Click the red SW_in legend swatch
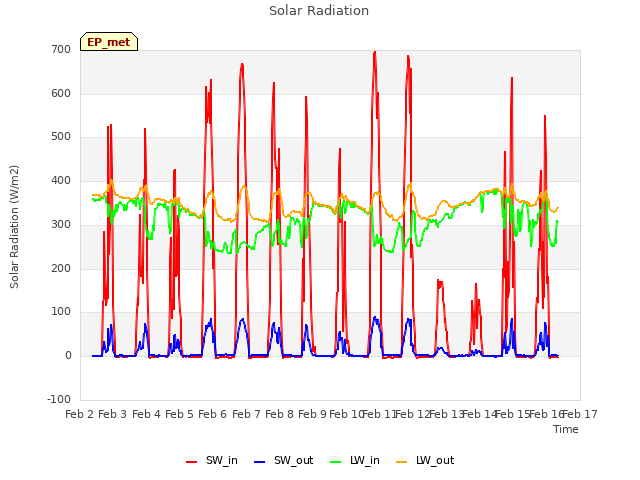Image resolution: width=640 pixels, height=480 pixels. click(x=191, y=462)
